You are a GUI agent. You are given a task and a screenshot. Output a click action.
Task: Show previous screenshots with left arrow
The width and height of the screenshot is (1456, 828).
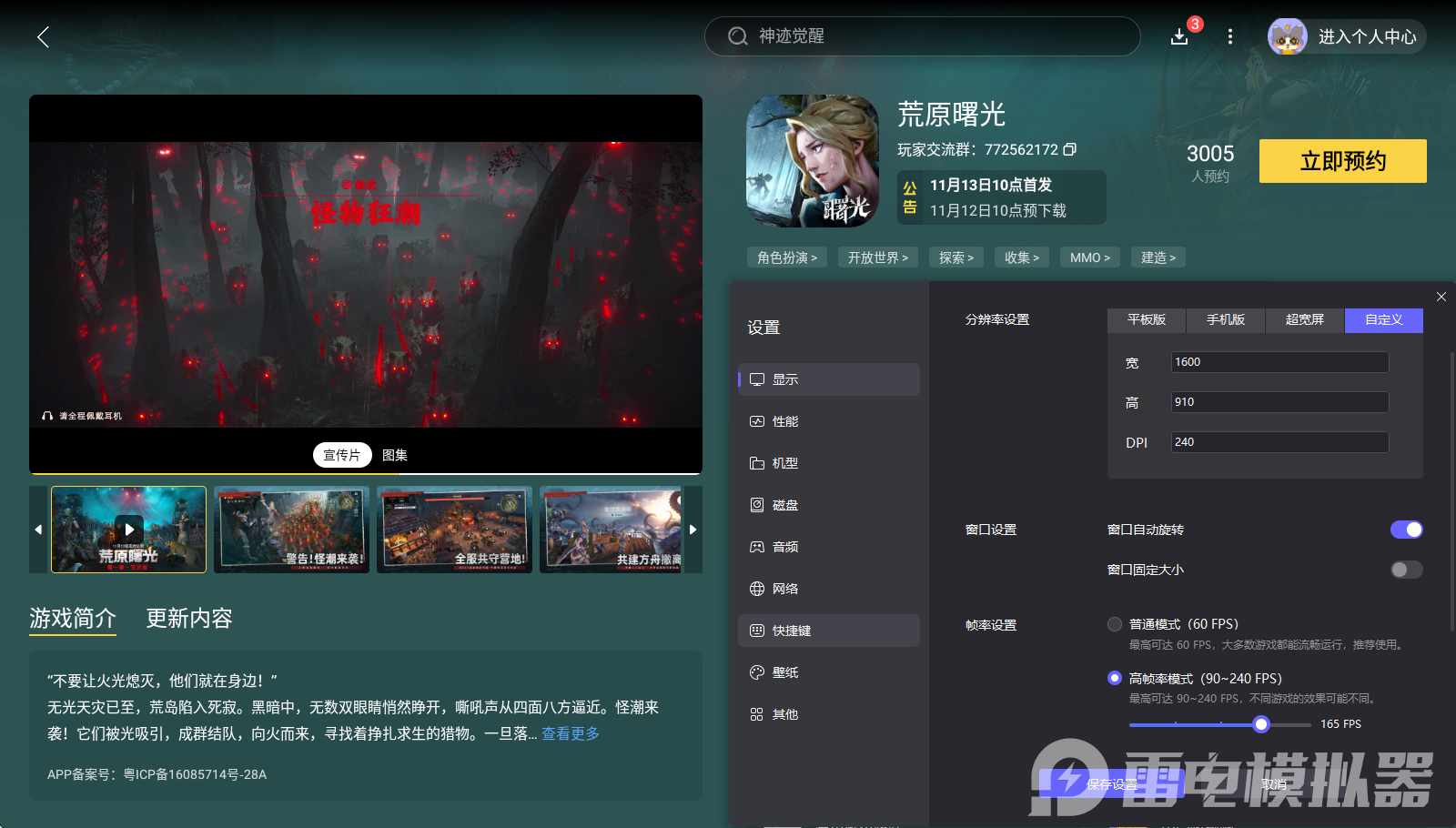tap(38, 530)
